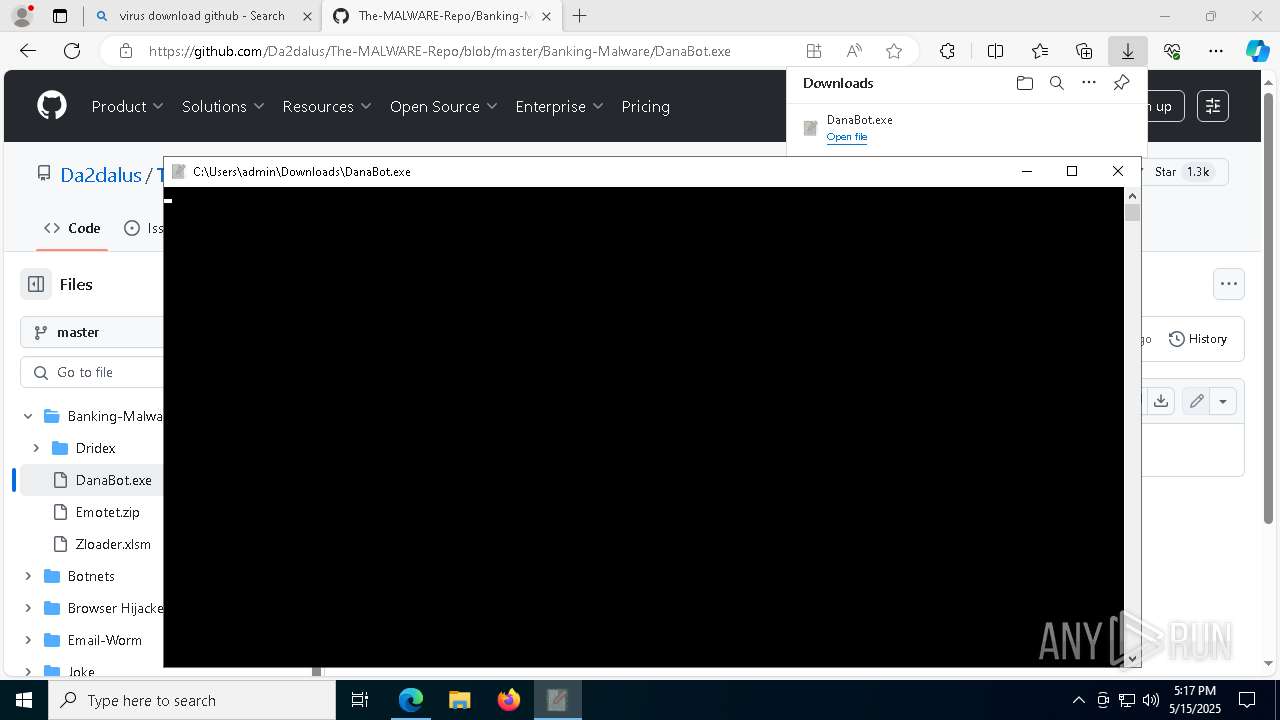1280x720 pixels.
Task: Open Windows Start menu
Action: (24, 700)
